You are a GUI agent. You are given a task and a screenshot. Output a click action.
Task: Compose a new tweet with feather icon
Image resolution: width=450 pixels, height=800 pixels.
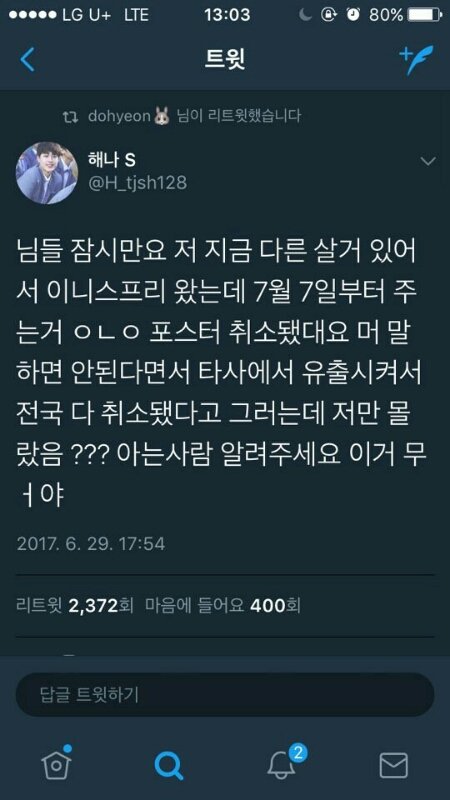[416, 59]
